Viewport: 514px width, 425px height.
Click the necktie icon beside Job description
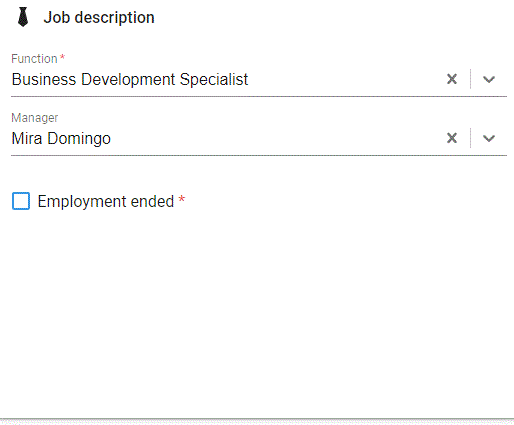tap(23, 17)
